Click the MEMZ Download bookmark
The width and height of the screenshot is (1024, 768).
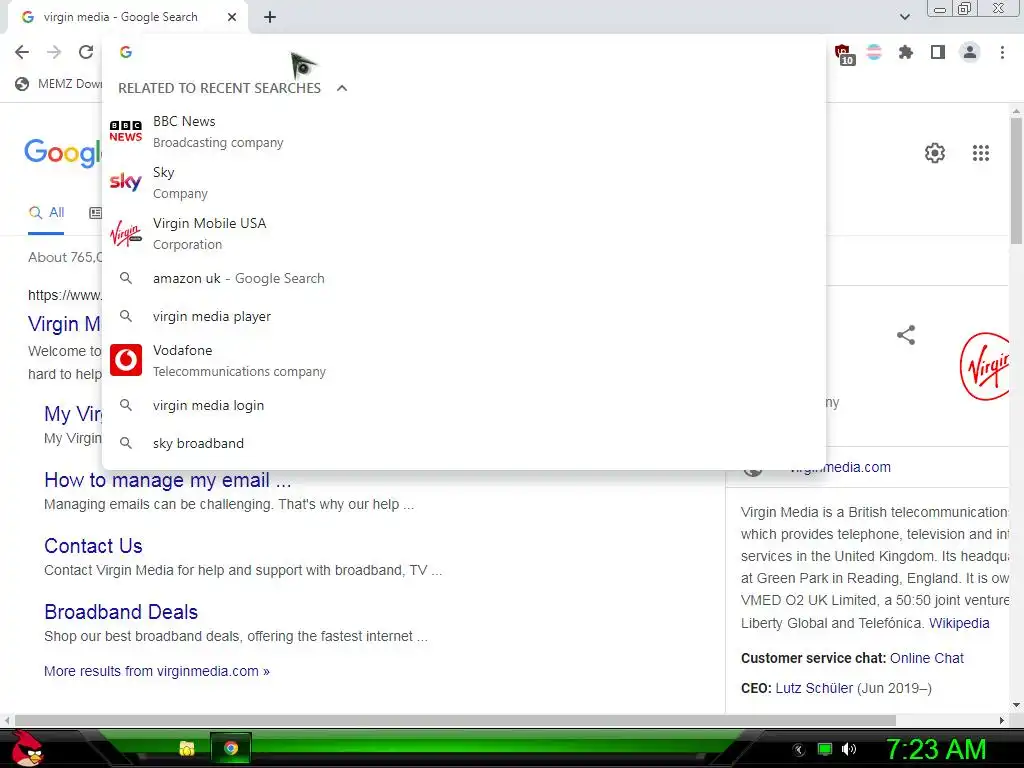coord(58,84)
